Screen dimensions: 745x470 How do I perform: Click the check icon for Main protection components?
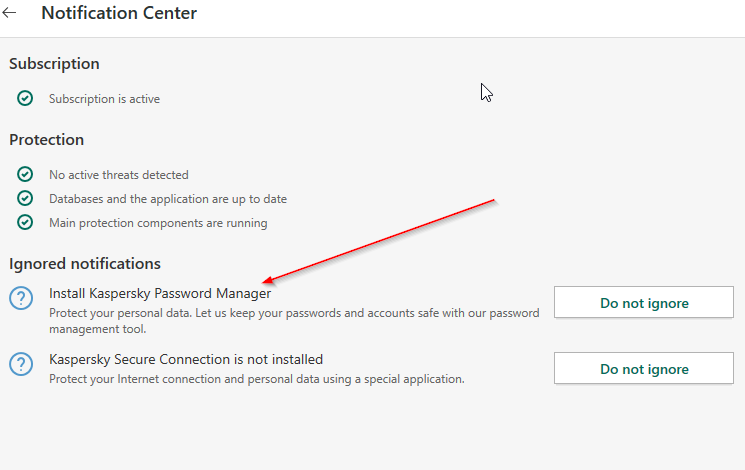coord(25,222)
